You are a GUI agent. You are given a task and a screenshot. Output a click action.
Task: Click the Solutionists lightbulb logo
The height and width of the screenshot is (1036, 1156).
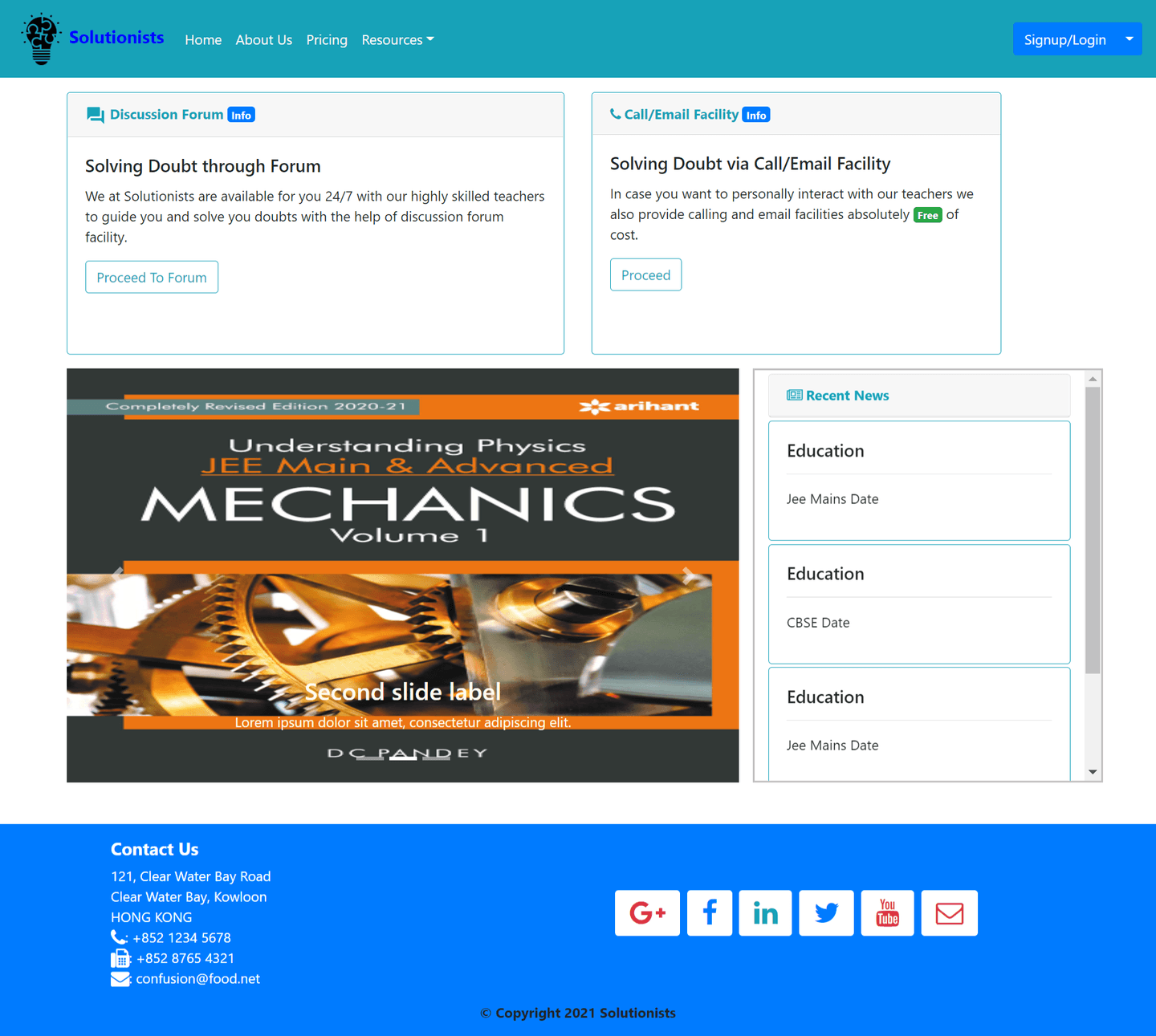coord(41,39)
